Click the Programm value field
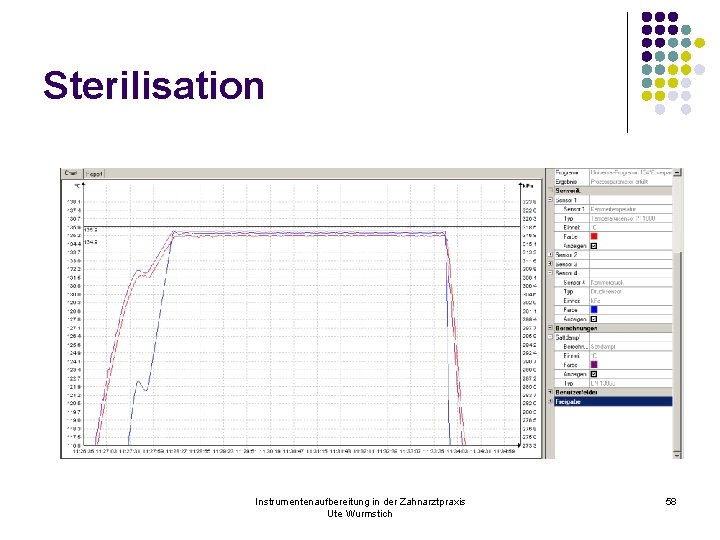Viewport: 720px width, 540px height. coord(630,173)
